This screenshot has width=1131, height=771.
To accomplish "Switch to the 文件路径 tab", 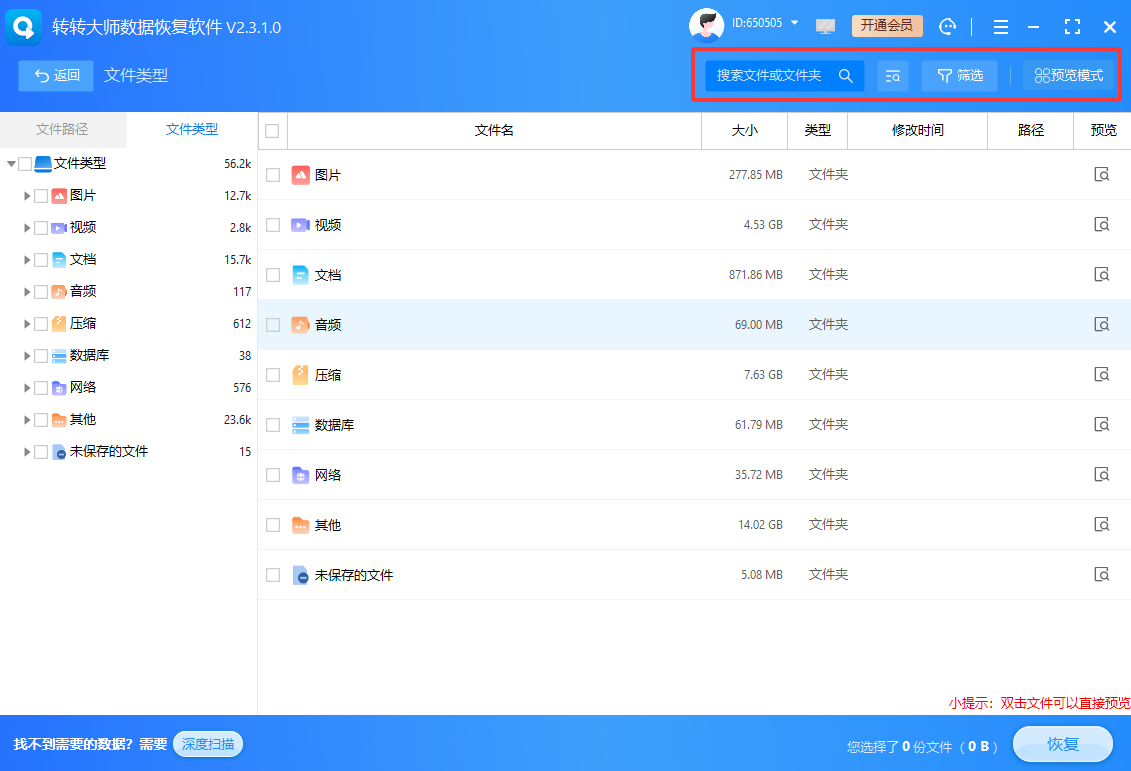I will pyautogui.click(x=63, y=129).
